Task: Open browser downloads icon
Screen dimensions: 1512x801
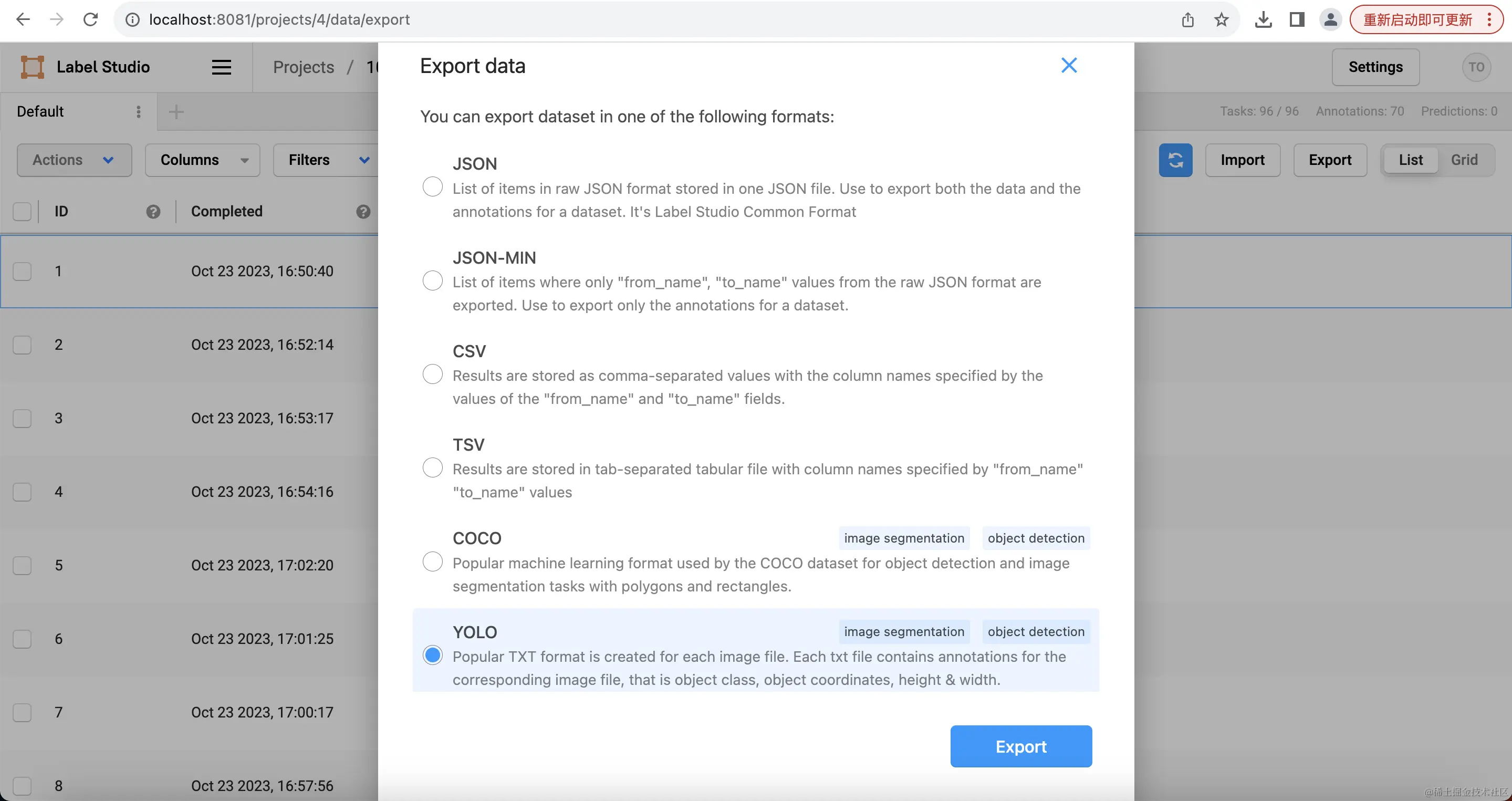Action: [1263, 19]
